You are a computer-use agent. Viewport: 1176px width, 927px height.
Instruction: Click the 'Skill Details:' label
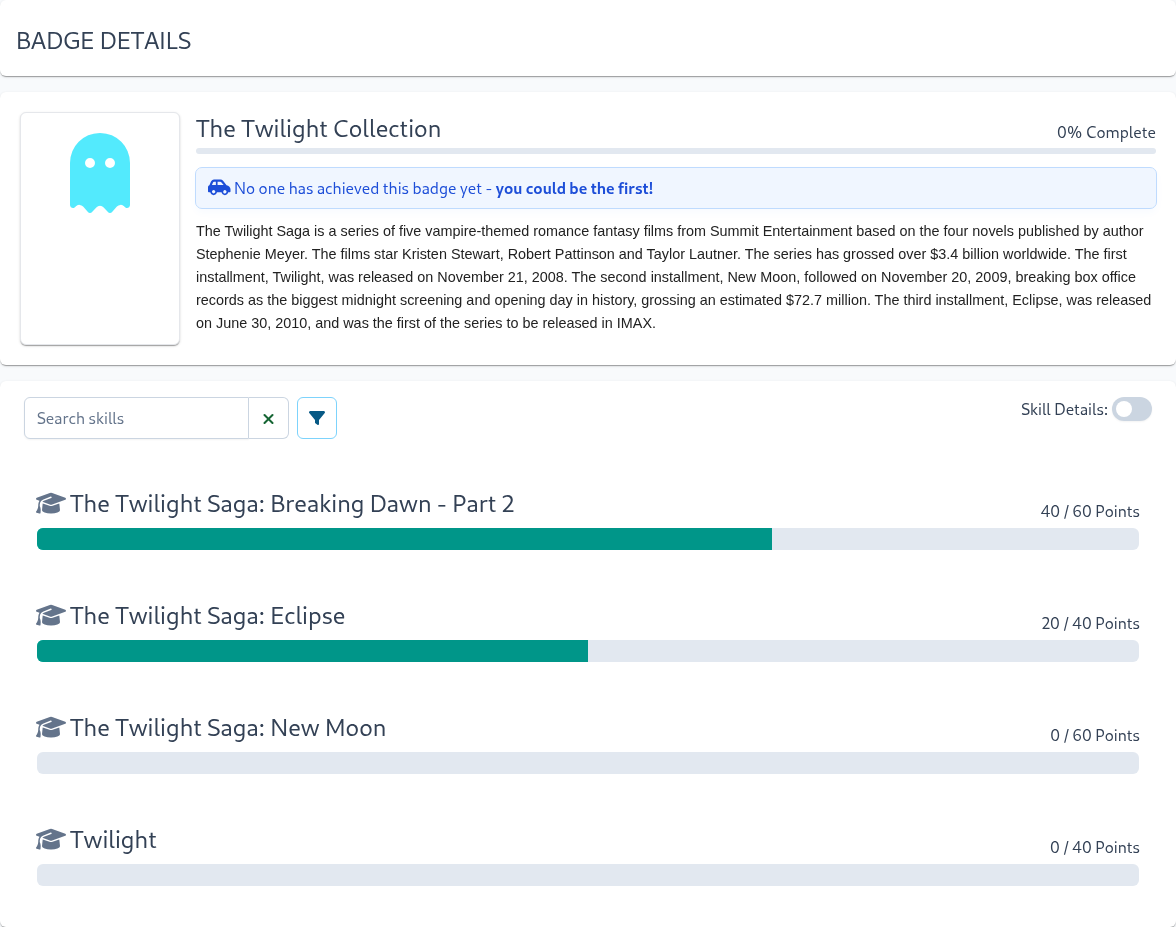coord(1064,410)
